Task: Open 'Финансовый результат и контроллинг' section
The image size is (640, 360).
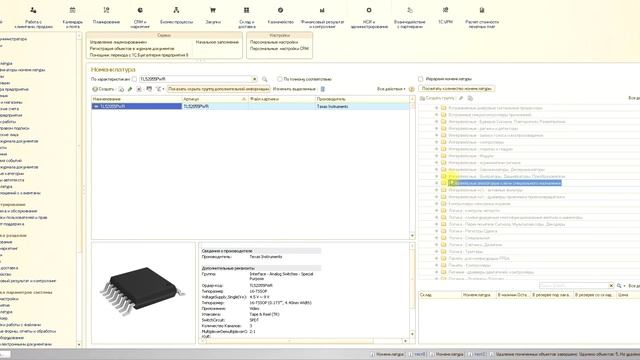Action: pyautogui.click(x=322, y=17)
